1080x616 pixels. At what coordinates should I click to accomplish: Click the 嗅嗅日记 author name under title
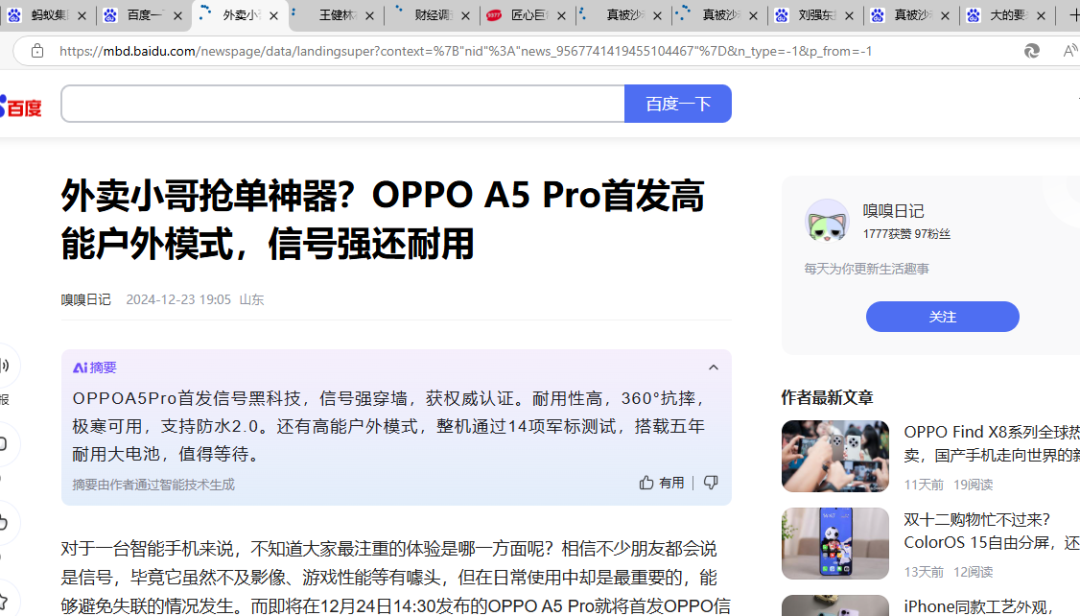(x=86, y=299)
